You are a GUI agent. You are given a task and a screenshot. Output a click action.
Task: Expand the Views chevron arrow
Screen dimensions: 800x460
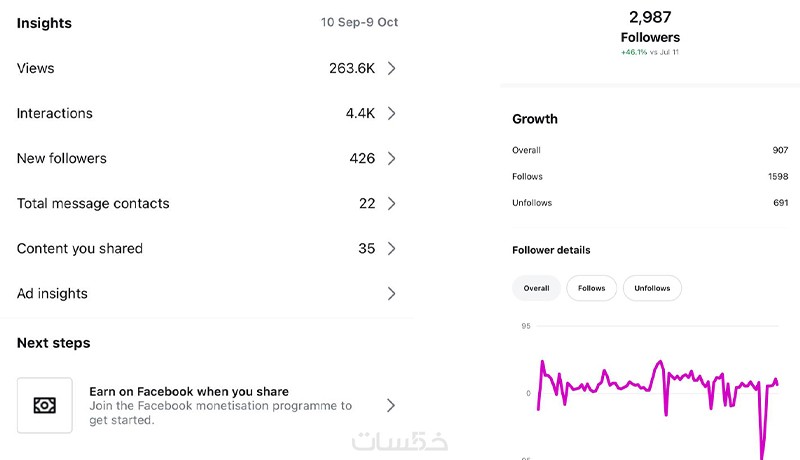coord(392,68)
